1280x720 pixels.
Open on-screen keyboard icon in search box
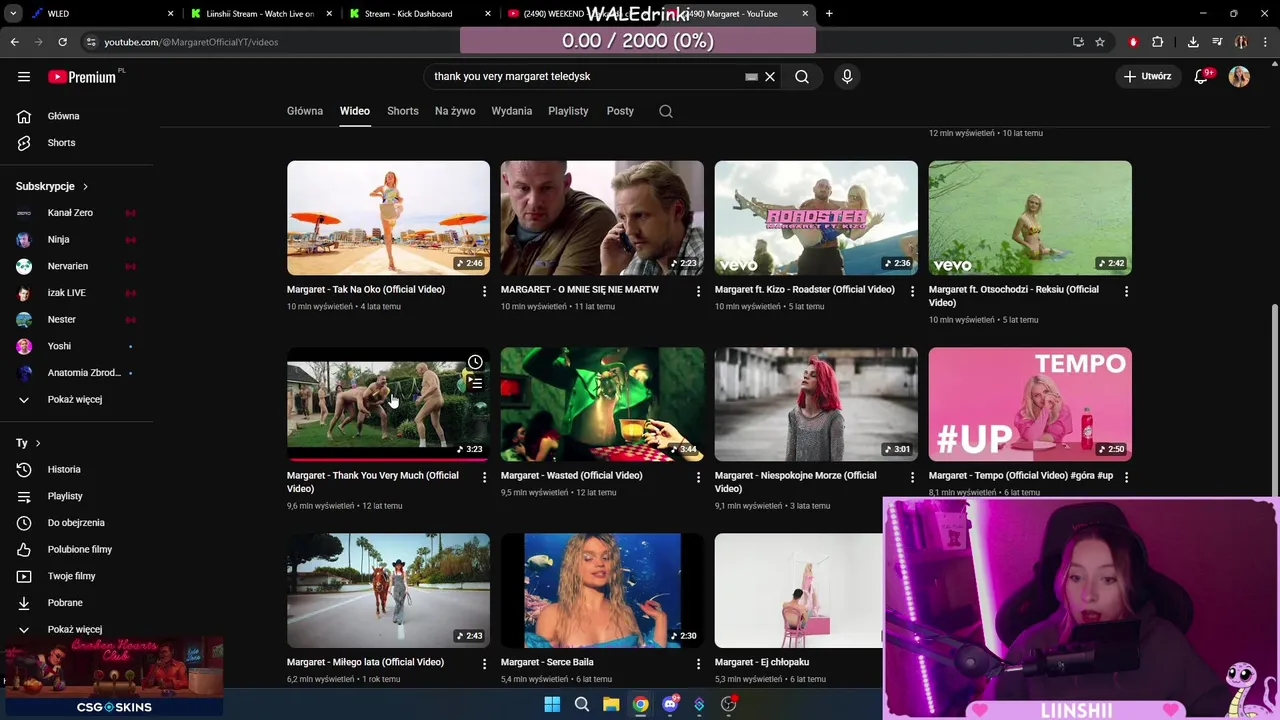[x=751, y=76]
